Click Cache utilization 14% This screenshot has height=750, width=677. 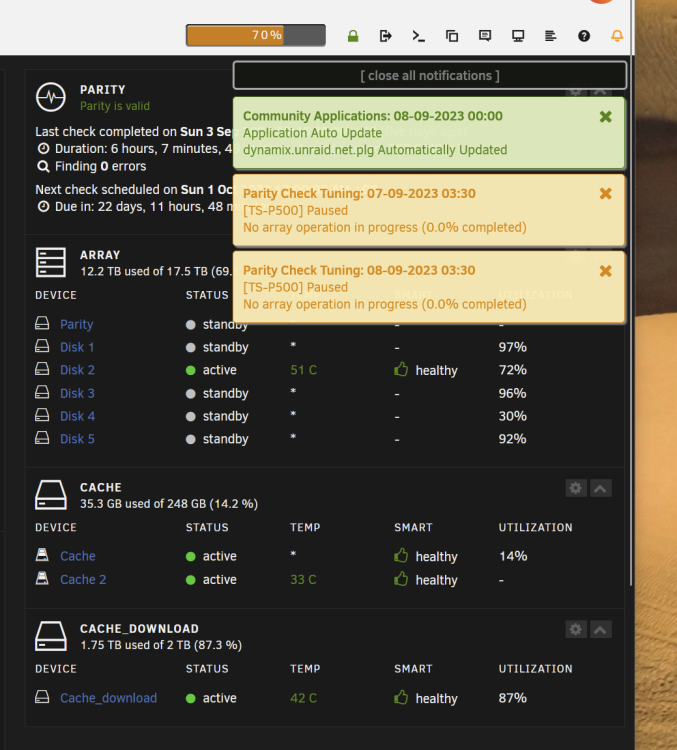[513, 556]
